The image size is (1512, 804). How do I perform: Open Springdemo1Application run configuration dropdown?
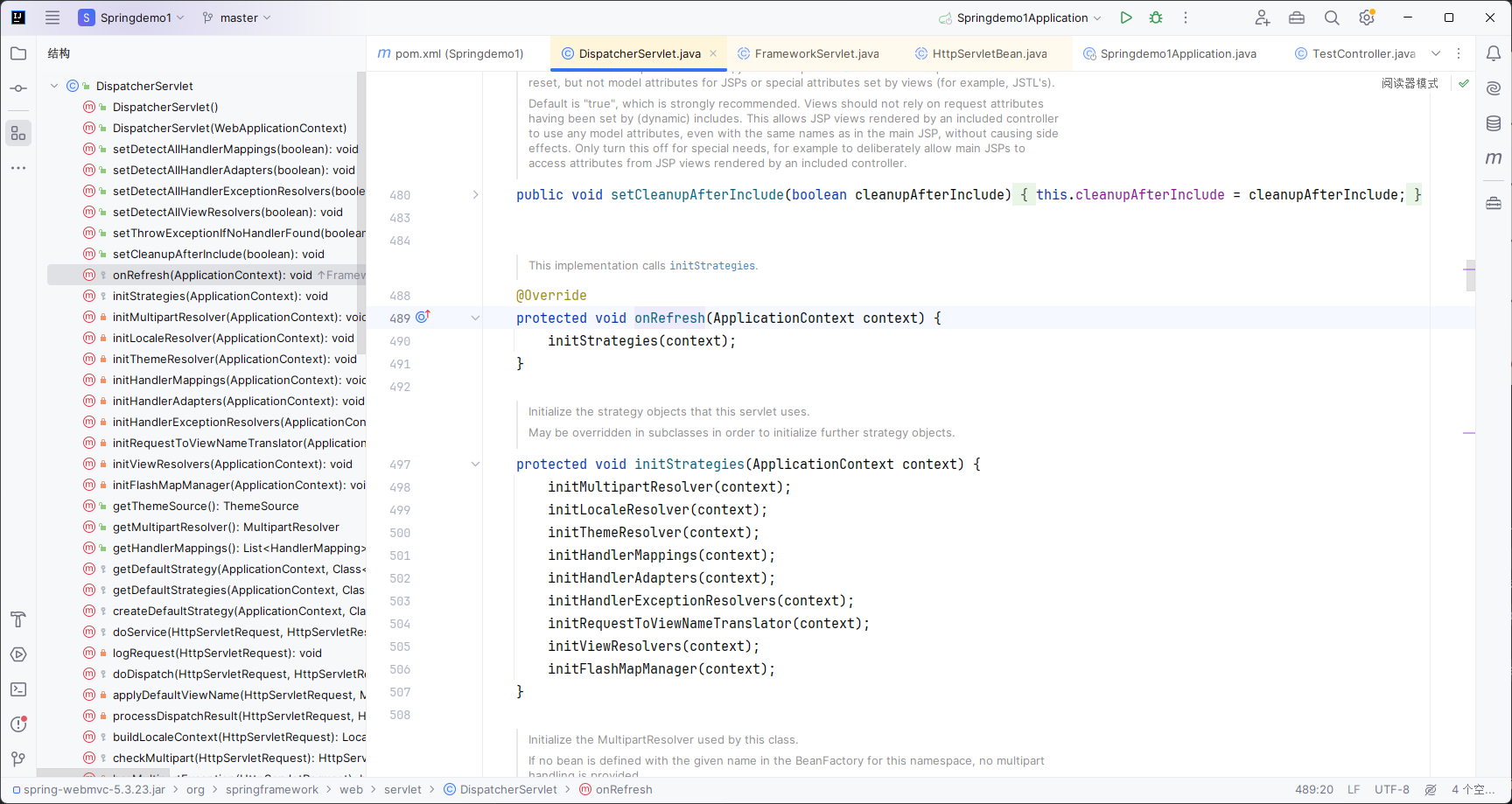coord(1020,17)
